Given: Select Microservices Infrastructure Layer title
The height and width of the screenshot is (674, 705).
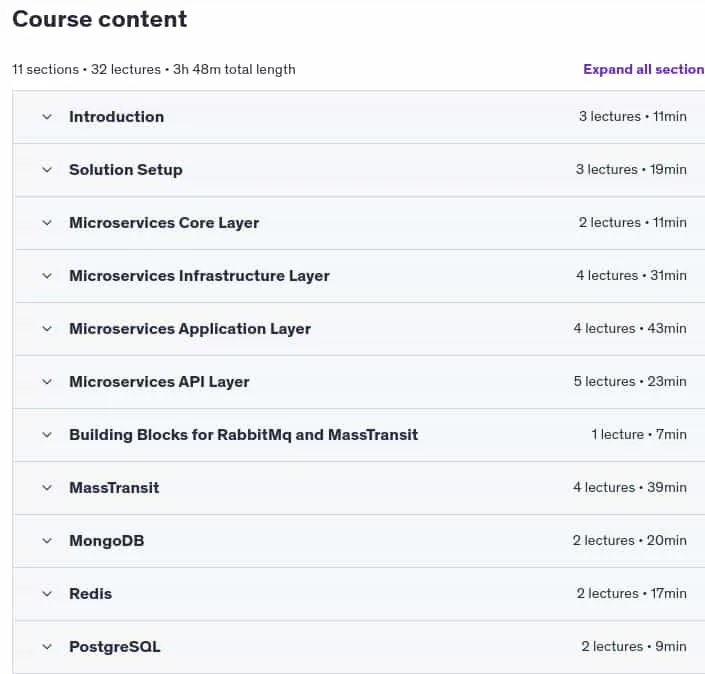Looking at the screenshot, I should [x=199, y=276].
